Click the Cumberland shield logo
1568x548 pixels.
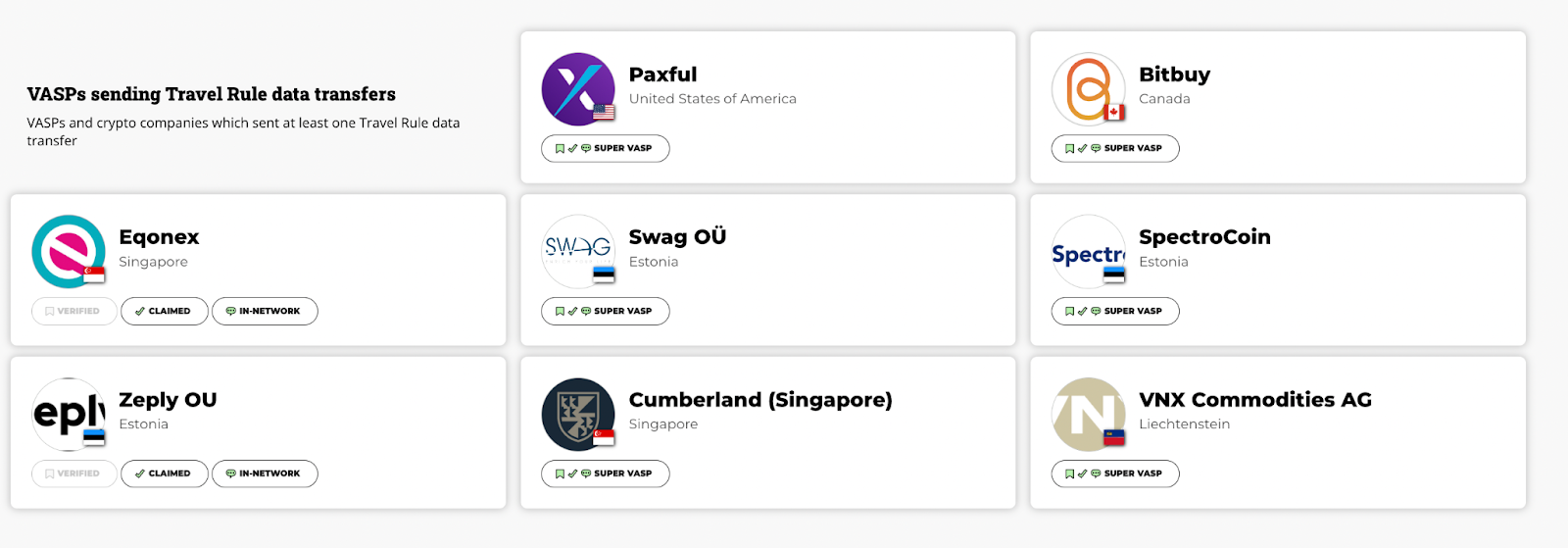pyautogui.click(x=578, y=415)
